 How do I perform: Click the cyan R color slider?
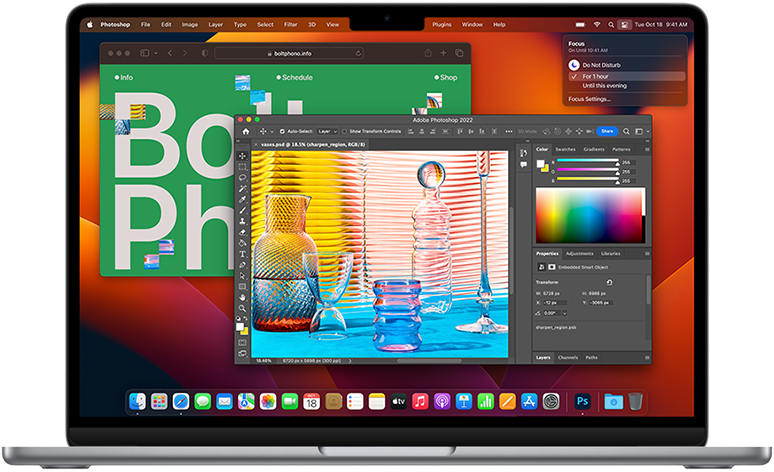[x=587, y=160]
